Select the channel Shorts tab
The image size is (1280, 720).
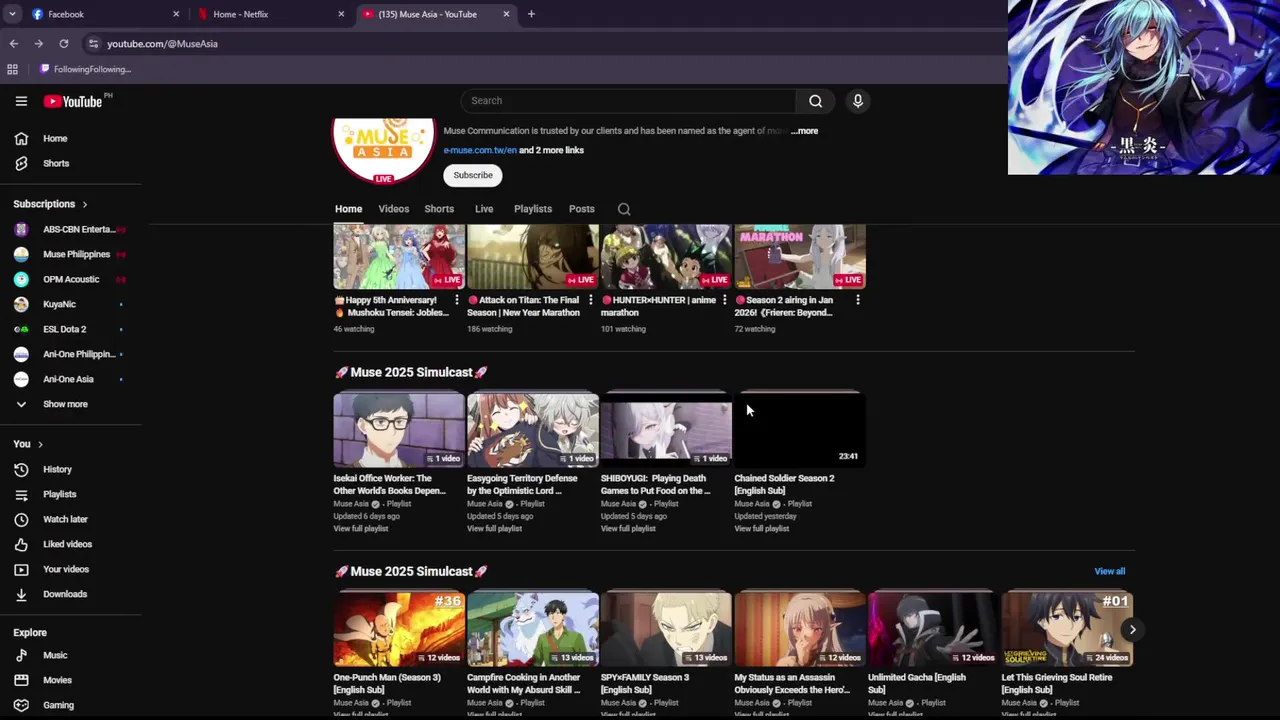(x=439, y=210)
